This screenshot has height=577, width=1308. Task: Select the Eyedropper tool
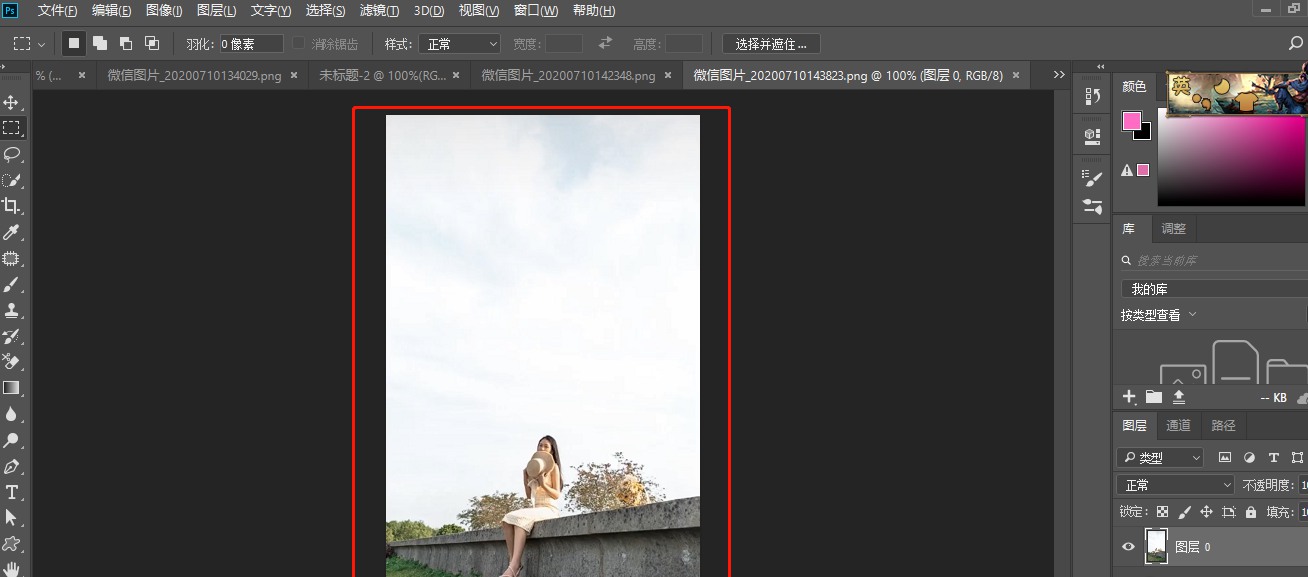(x=13, y=232)
